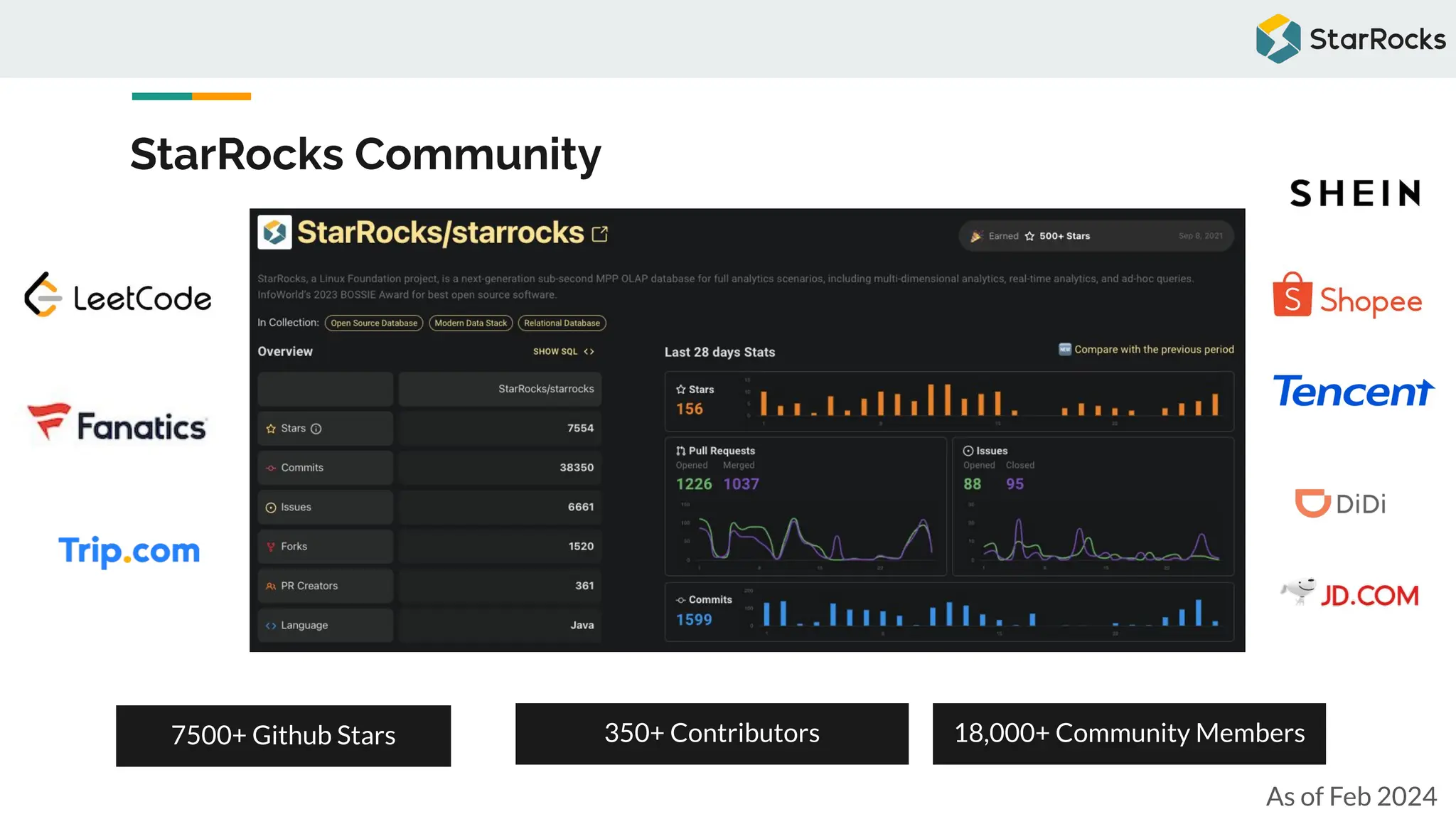Click the Fanatics flag logo
The image size is (1456, 819).
tap(48, 419)
